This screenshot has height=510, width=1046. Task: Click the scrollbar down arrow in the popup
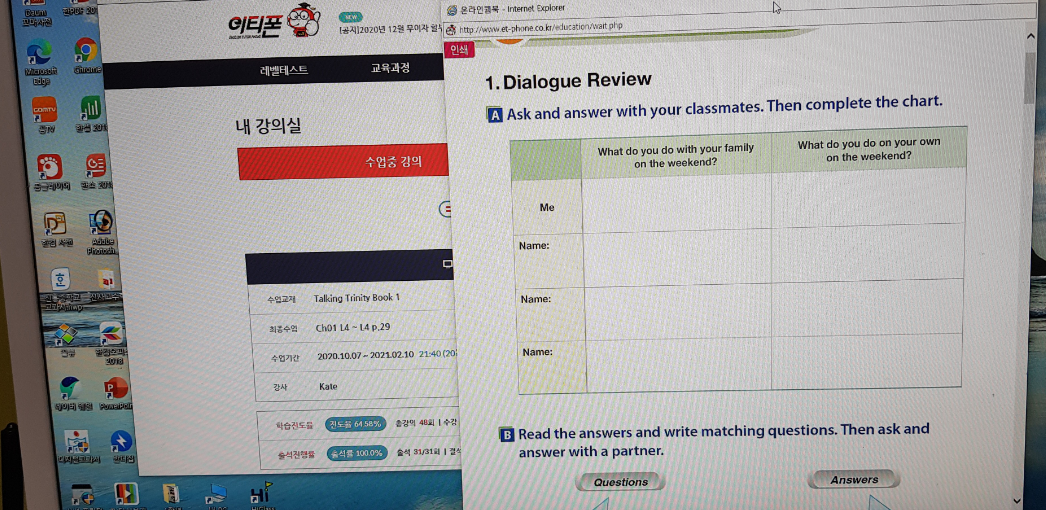pyautogui.click(x=1017, y=499)
